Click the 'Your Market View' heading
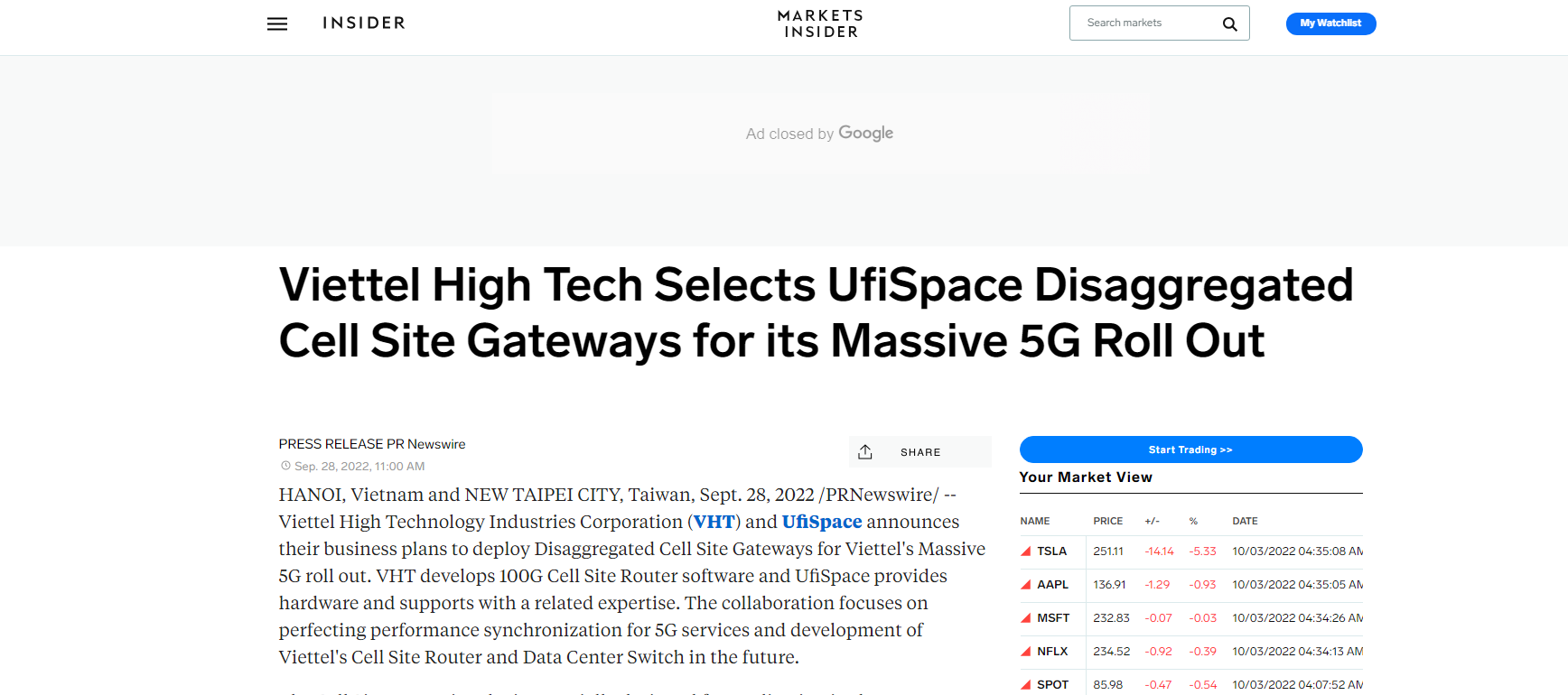Viewport: 1568px width, 695px height. (1086, 477)
